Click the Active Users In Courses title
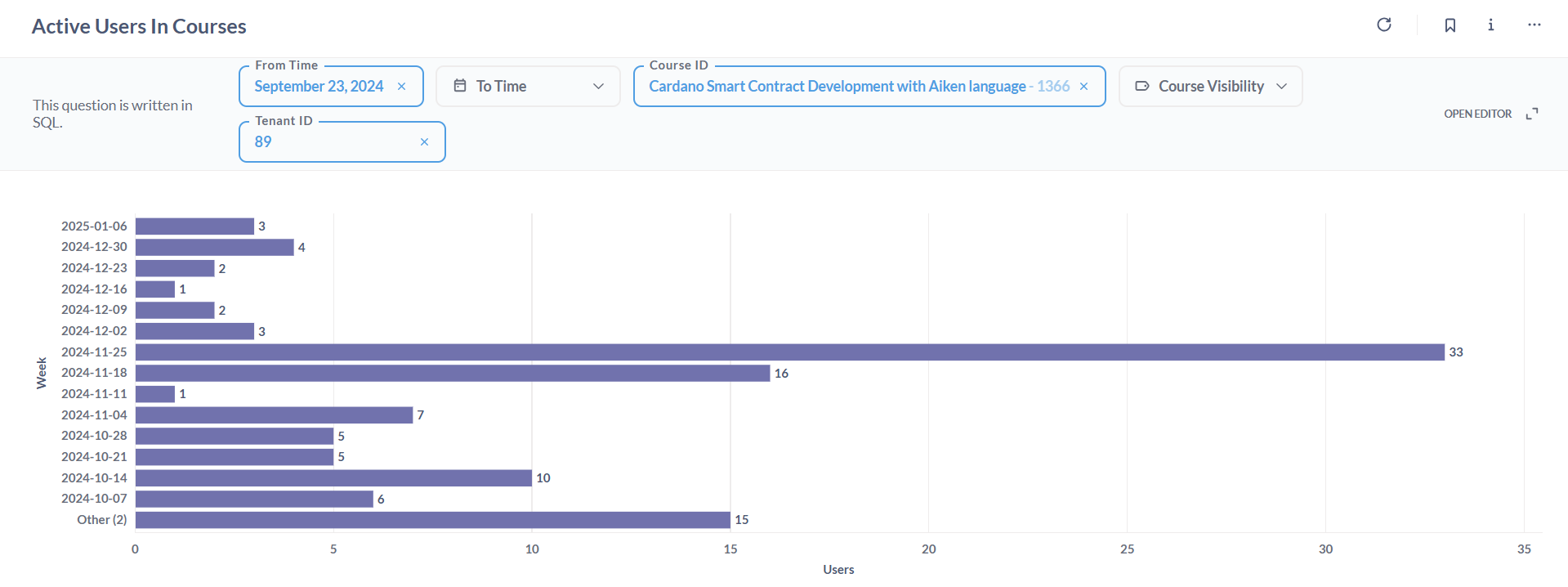This screenshot has width=1568, height=587. coord(139,26)
